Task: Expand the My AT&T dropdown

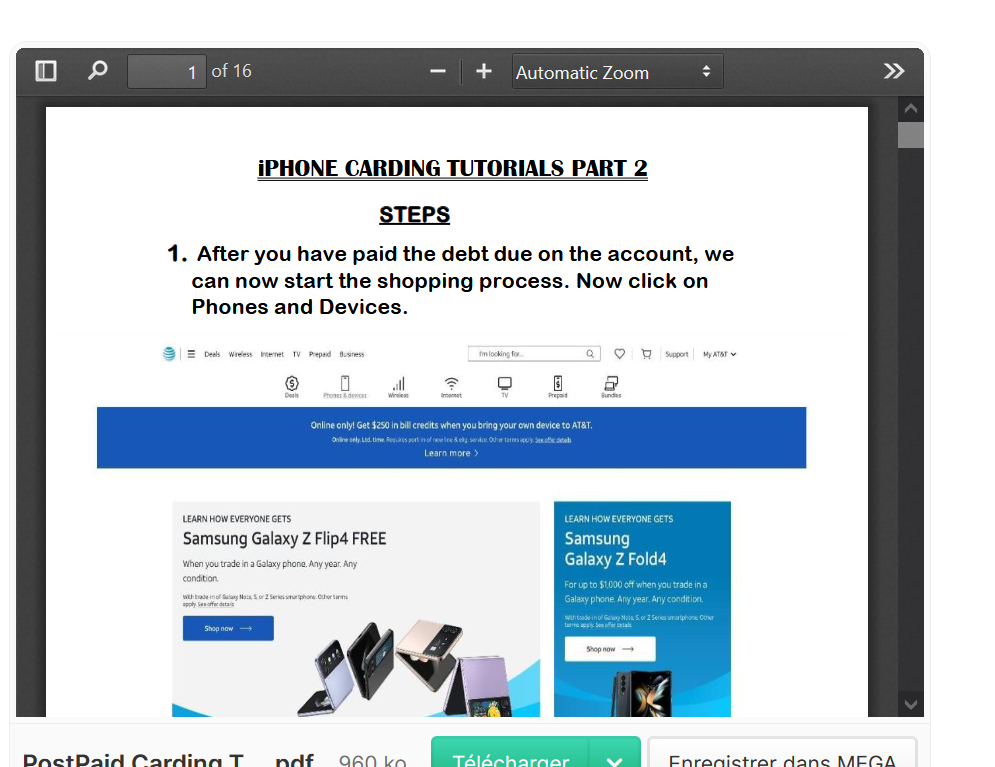Action: pos(717,354)
